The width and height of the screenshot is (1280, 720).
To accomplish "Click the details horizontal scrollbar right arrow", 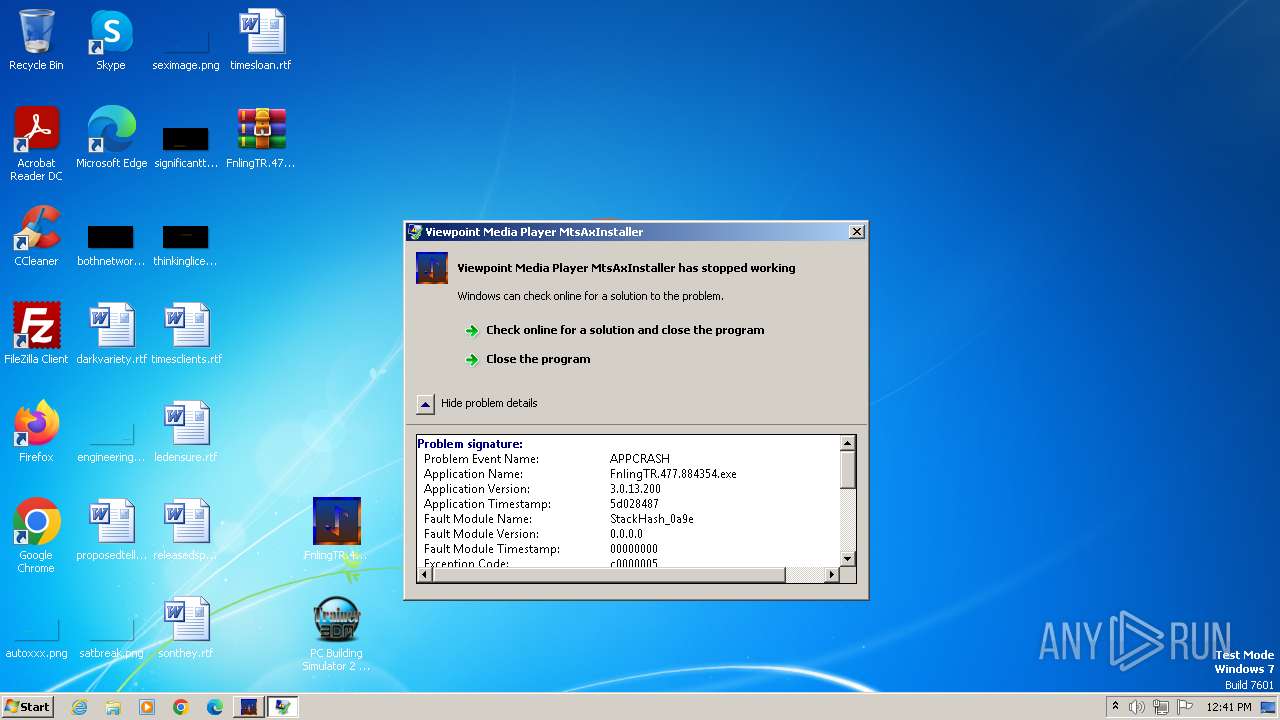I will pos(832,574).
